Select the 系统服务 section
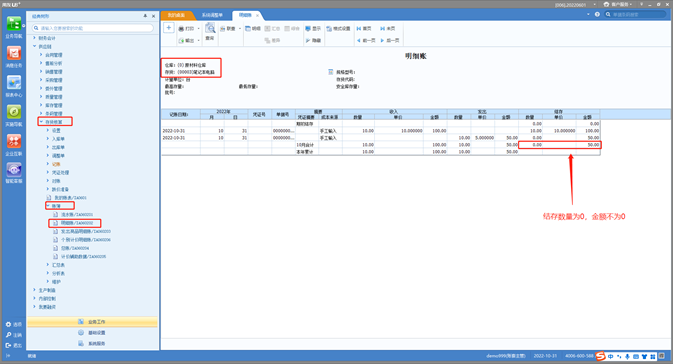673x364 pixels. [92, 343]
